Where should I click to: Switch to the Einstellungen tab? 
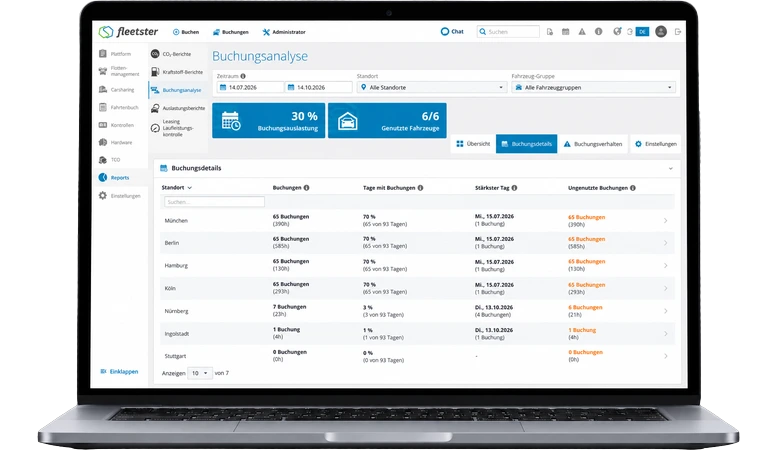tap(655, 144)
